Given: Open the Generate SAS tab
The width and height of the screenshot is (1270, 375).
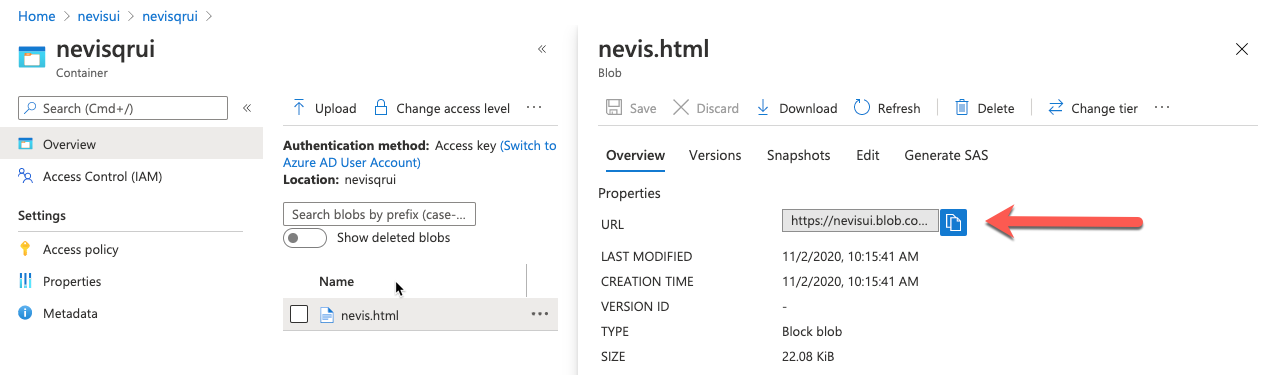Looking at the screenshot, I should click(946, 155).
